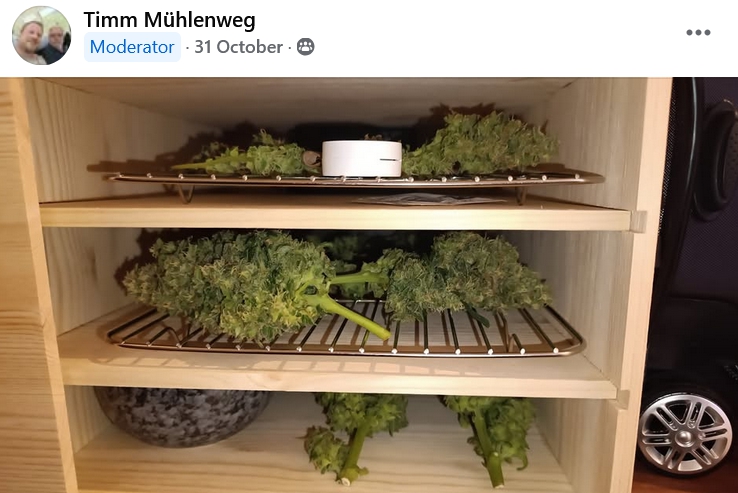Click the paper sheet under top rack
Screen dimensions: 738x493
(426, 200)
